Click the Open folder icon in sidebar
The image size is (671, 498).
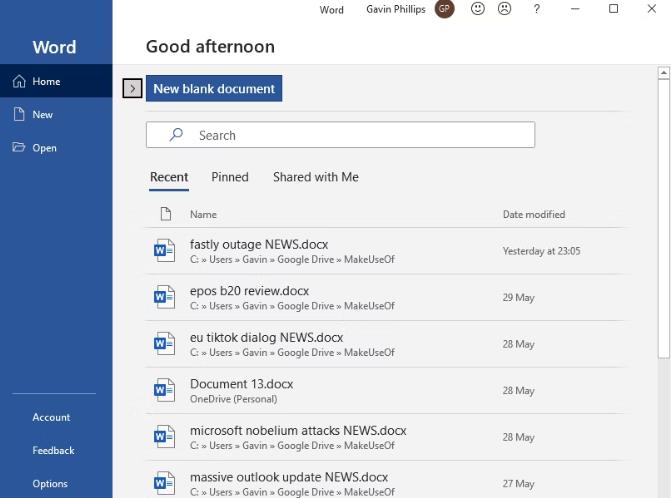pyautogui.click(x=18, y=147)
